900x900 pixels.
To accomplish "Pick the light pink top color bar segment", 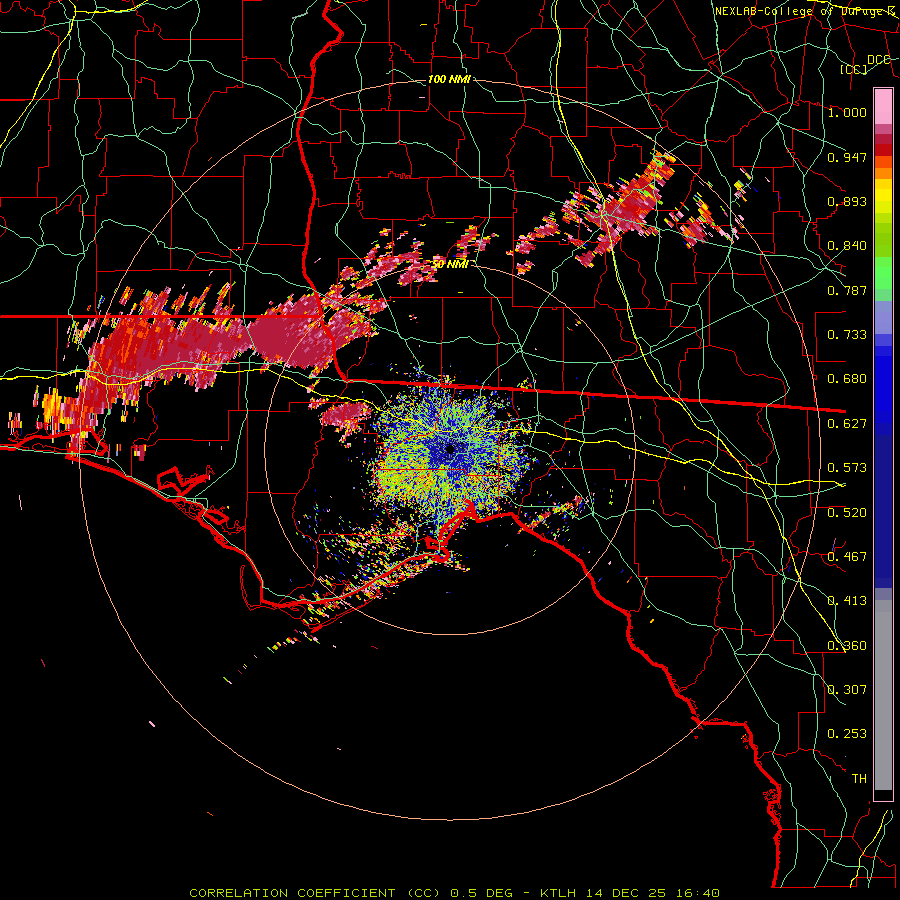I will 883,106.
